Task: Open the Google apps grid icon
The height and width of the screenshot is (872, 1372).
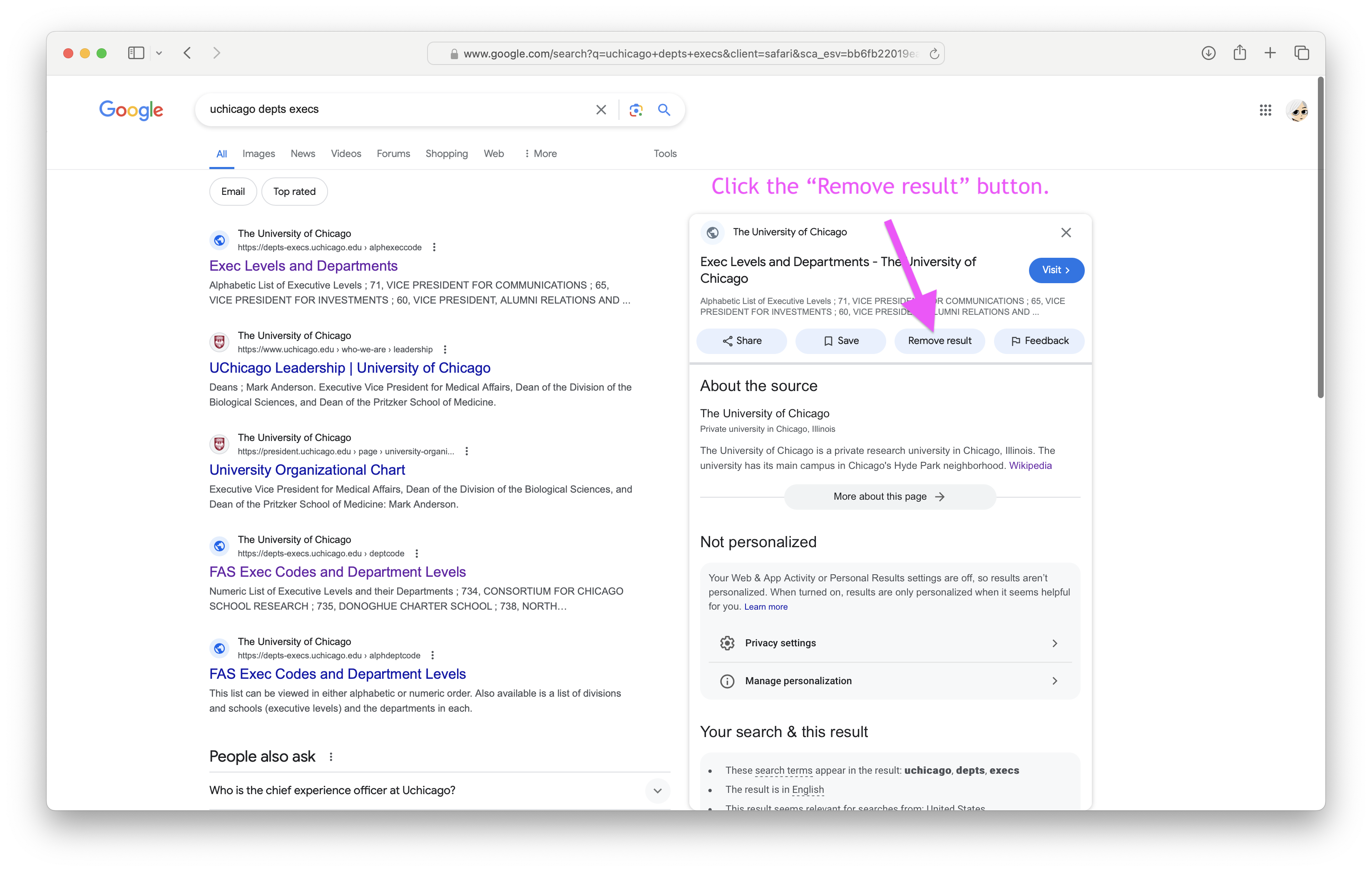Action: coord(1265,110)
